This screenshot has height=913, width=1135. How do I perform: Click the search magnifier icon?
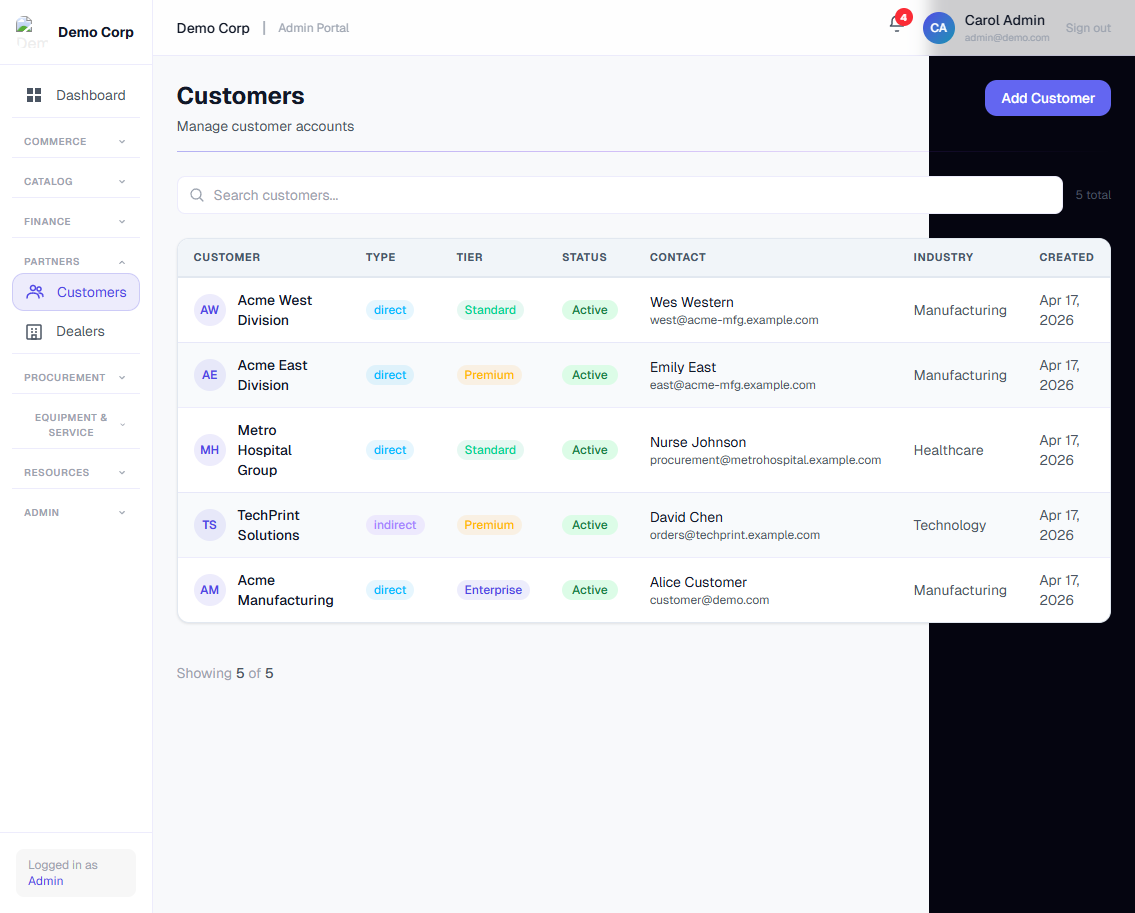197,195
